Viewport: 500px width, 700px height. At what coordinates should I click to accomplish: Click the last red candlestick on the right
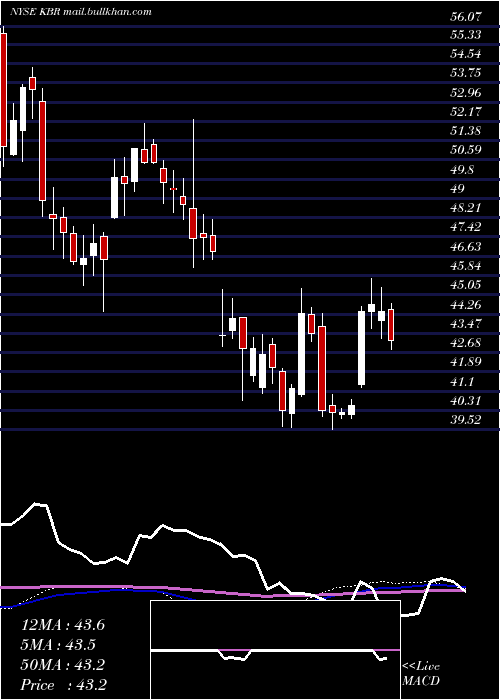pyautogui.click(x=391, y=325)
